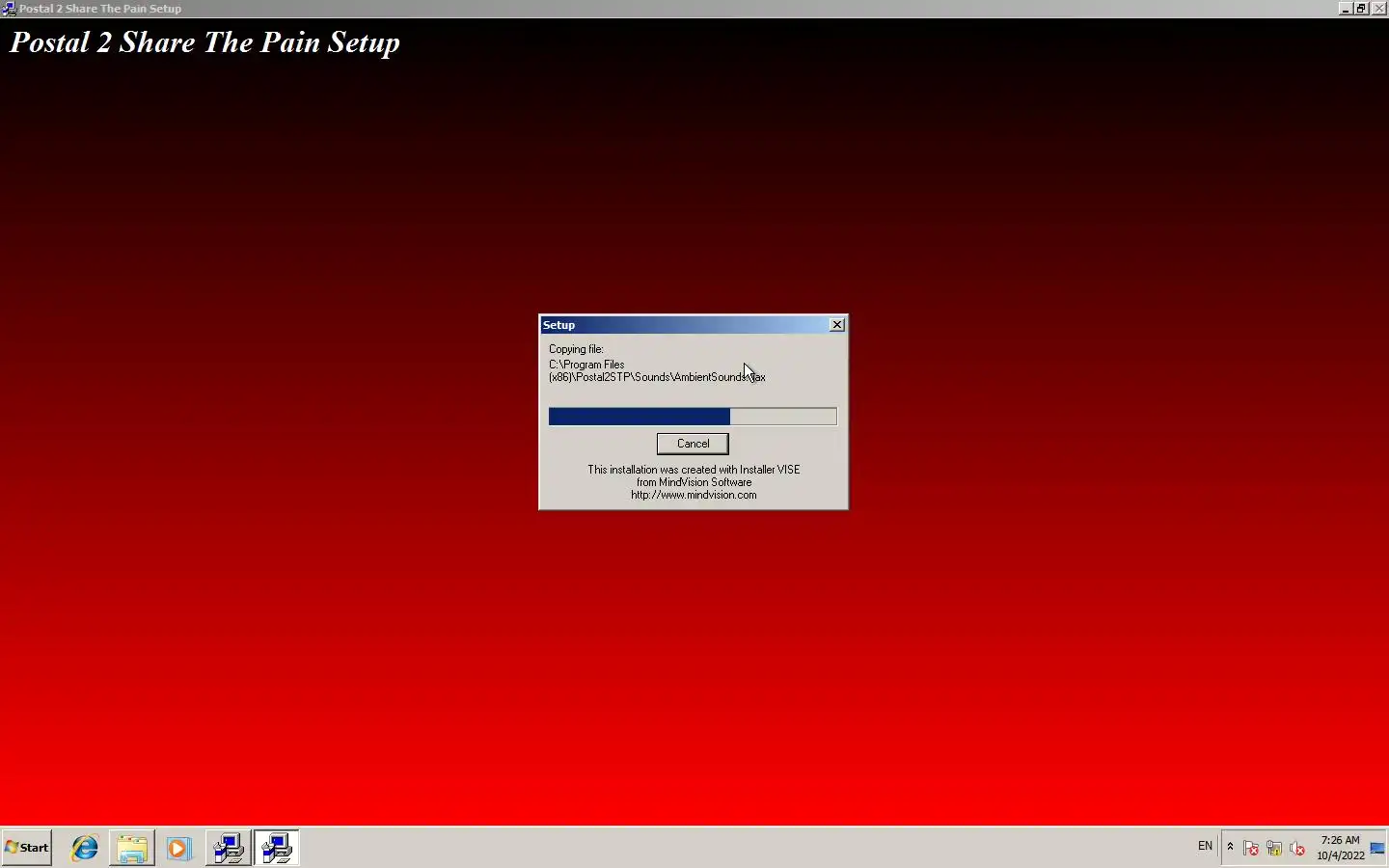Open the Start menu
The height and width of the screenshot is (868, 1389).
(27, 848)
